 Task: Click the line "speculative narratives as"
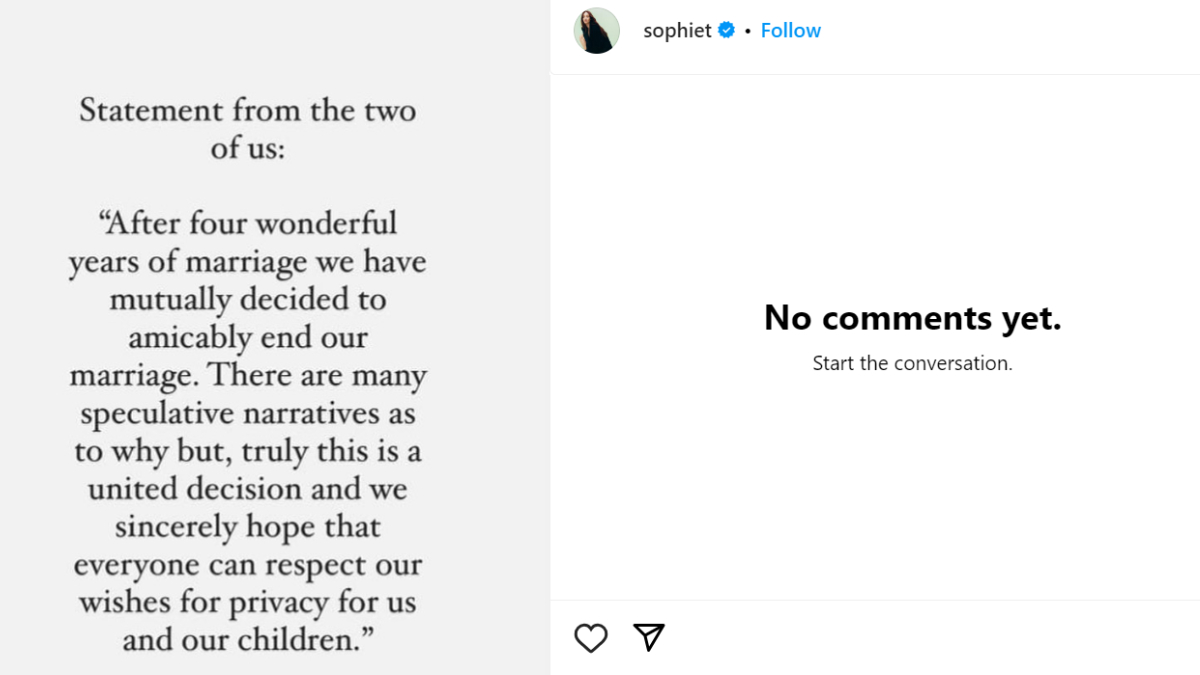[247, 413]
